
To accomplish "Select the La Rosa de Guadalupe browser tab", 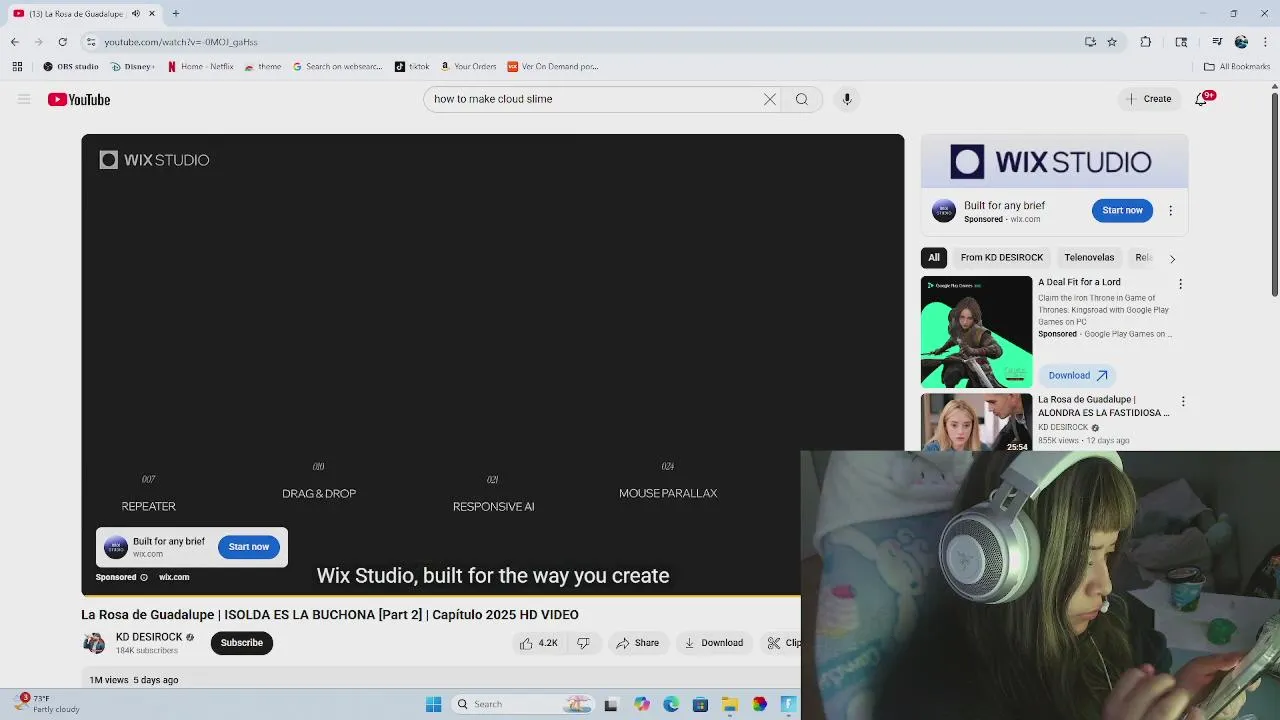I will 85,14.
